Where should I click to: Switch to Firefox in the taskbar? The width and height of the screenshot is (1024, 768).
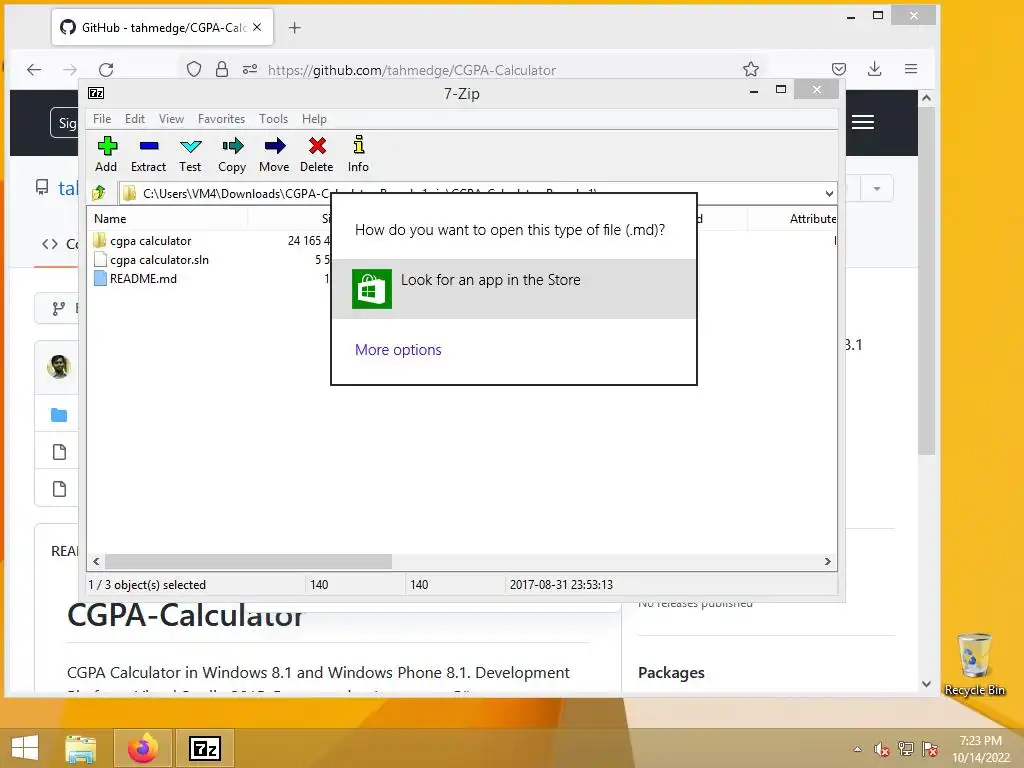click(143, 748)
